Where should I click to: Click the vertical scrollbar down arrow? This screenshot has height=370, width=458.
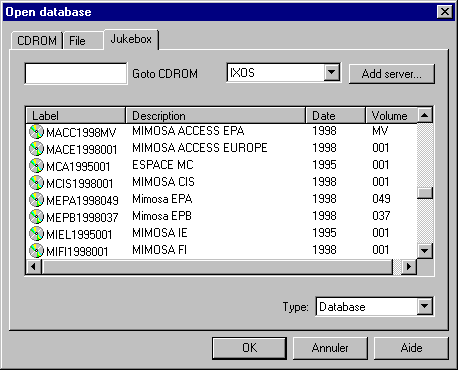click(x=425, y=251)
